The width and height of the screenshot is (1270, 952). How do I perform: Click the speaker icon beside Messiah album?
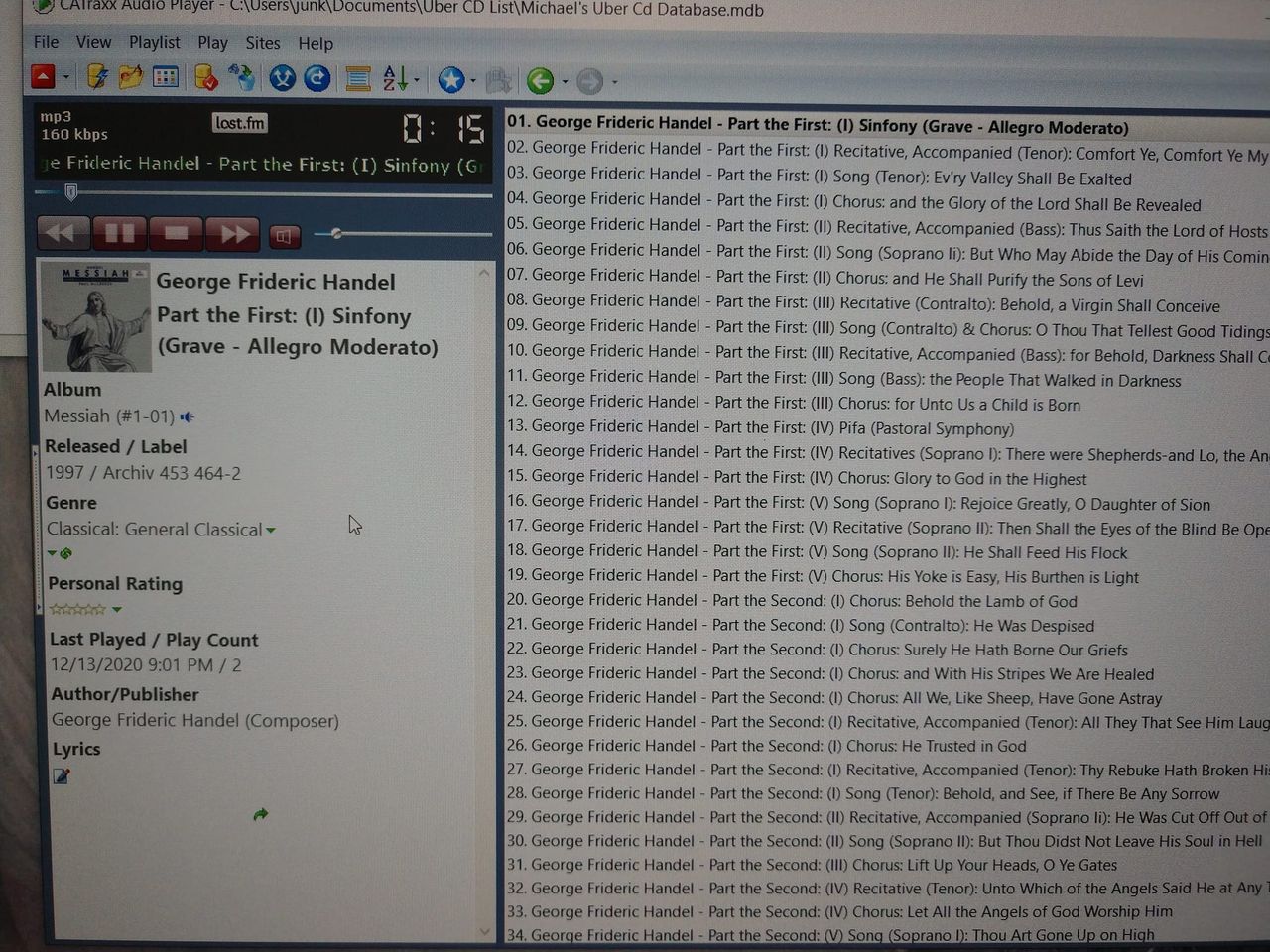click(x=187, y=417)
